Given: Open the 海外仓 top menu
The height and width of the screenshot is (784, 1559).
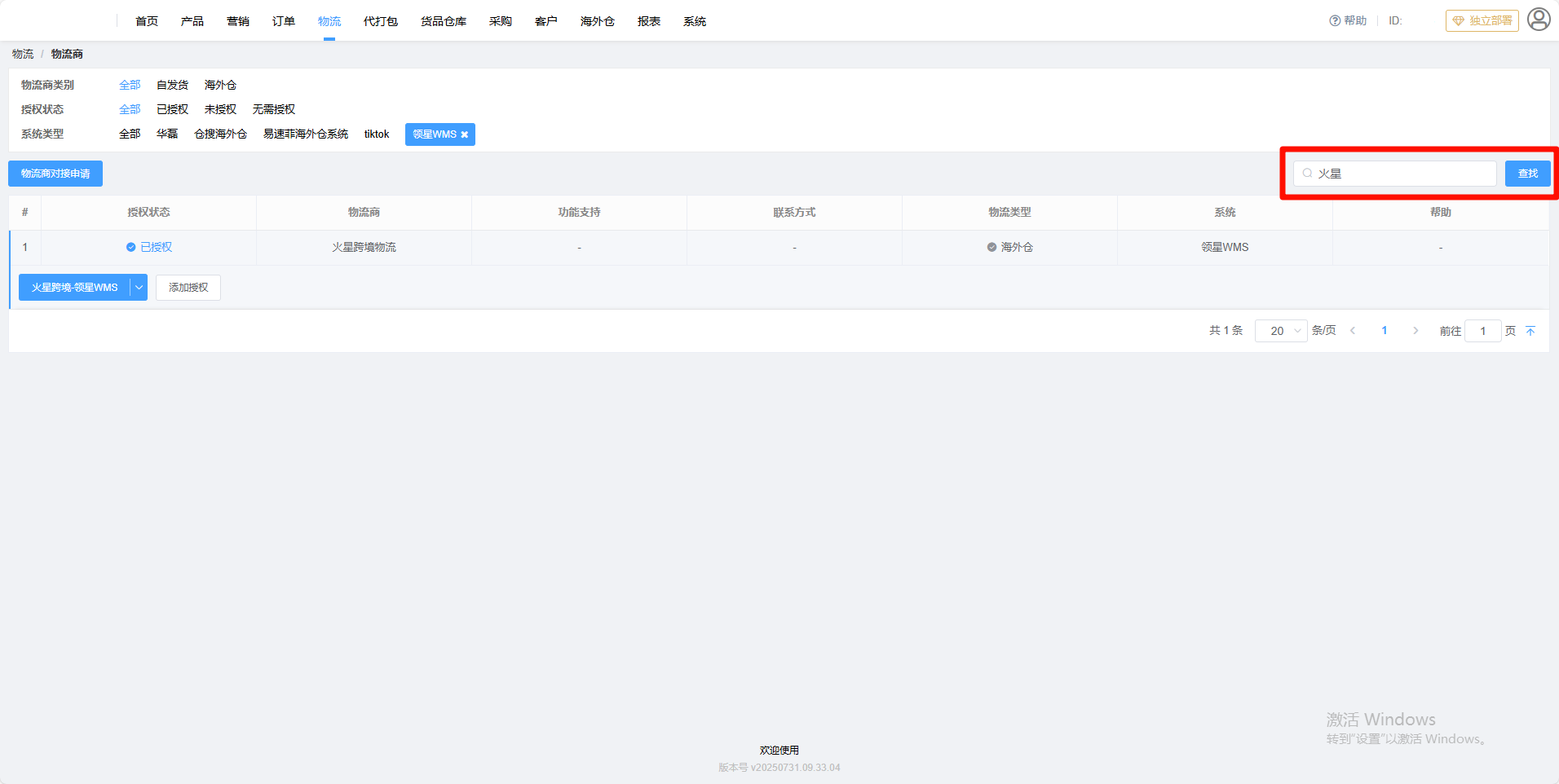Looking at the screenshot, I should [598, 21].
